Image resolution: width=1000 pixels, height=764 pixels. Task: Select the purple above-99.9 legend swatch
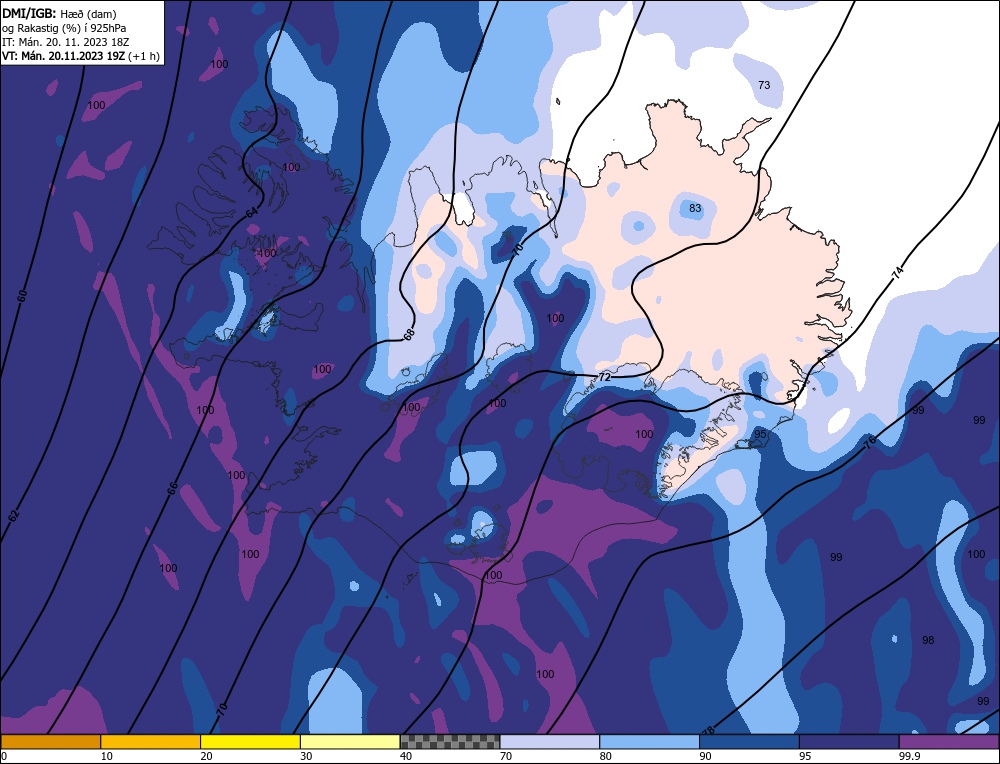(x=949, y=742)
